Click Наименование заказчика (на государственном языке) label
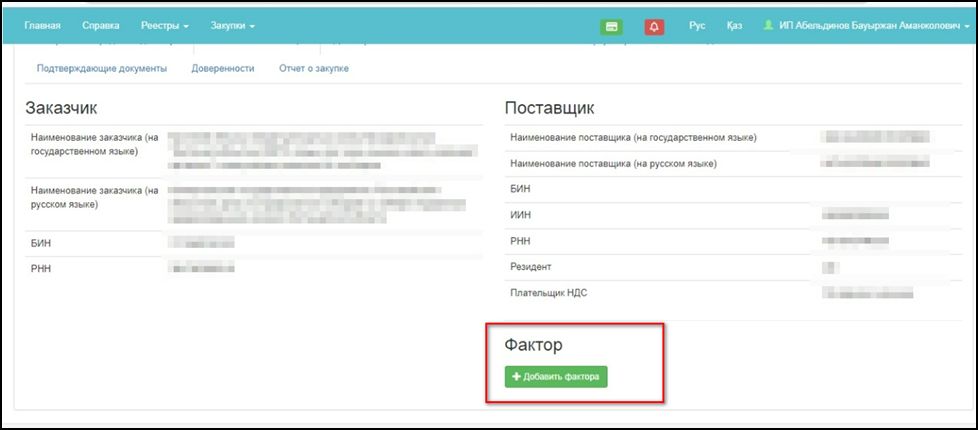This screenshot has height=430, width=978. click(x=94, y=144)
